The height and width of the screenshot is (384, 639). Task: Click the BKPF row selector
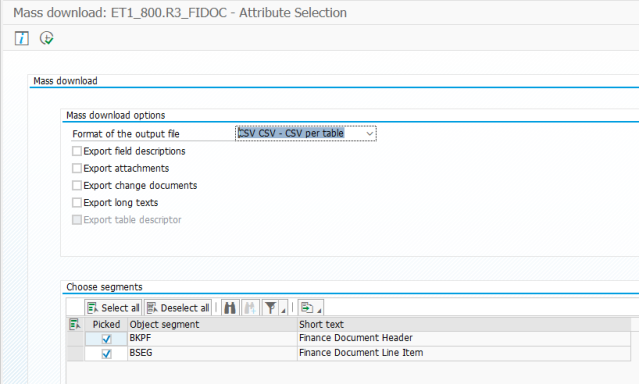(75, 339)
